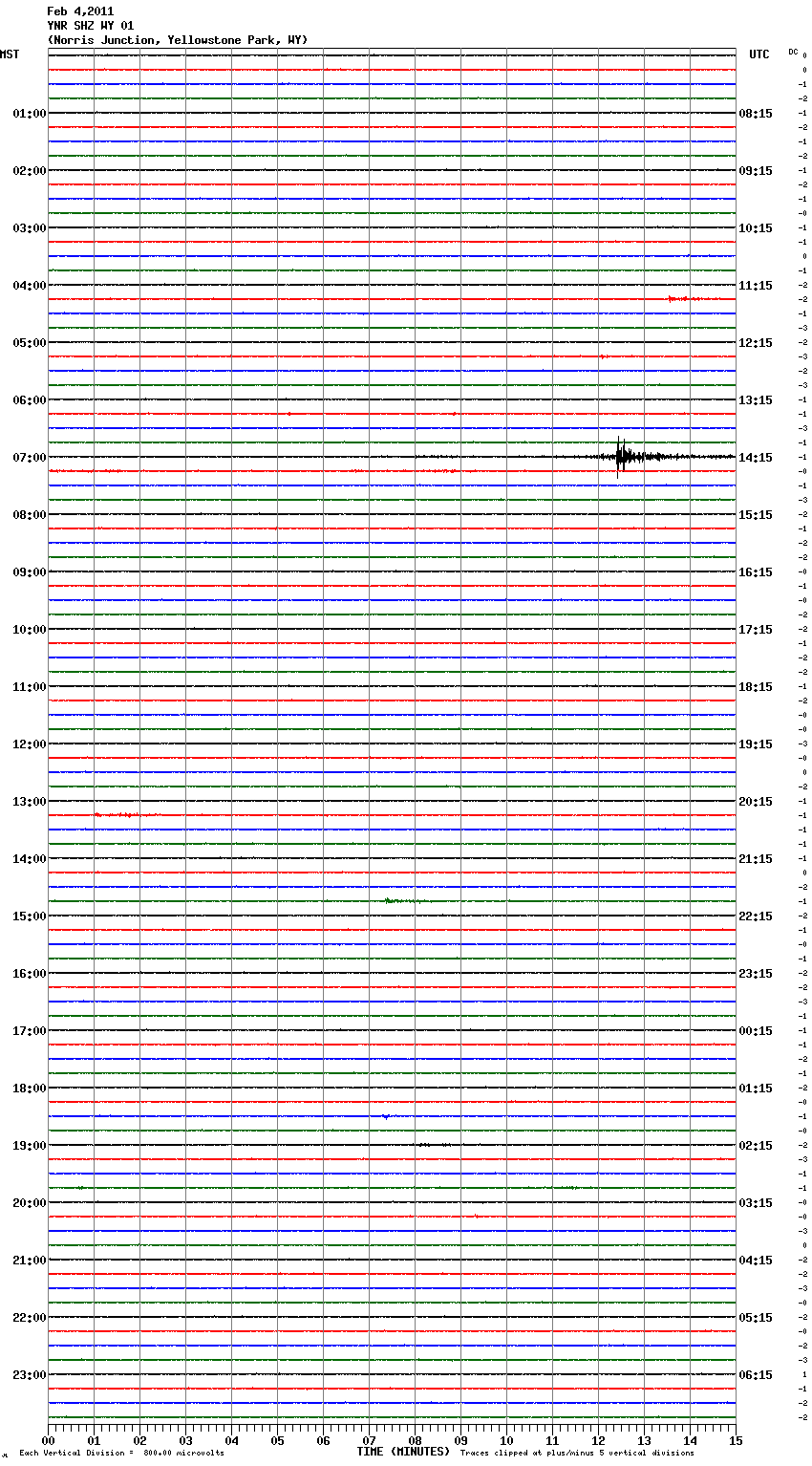Click the large seismic event on the 07:00 trace
This screenshot has height=1466, width=812.
point(626,457)
